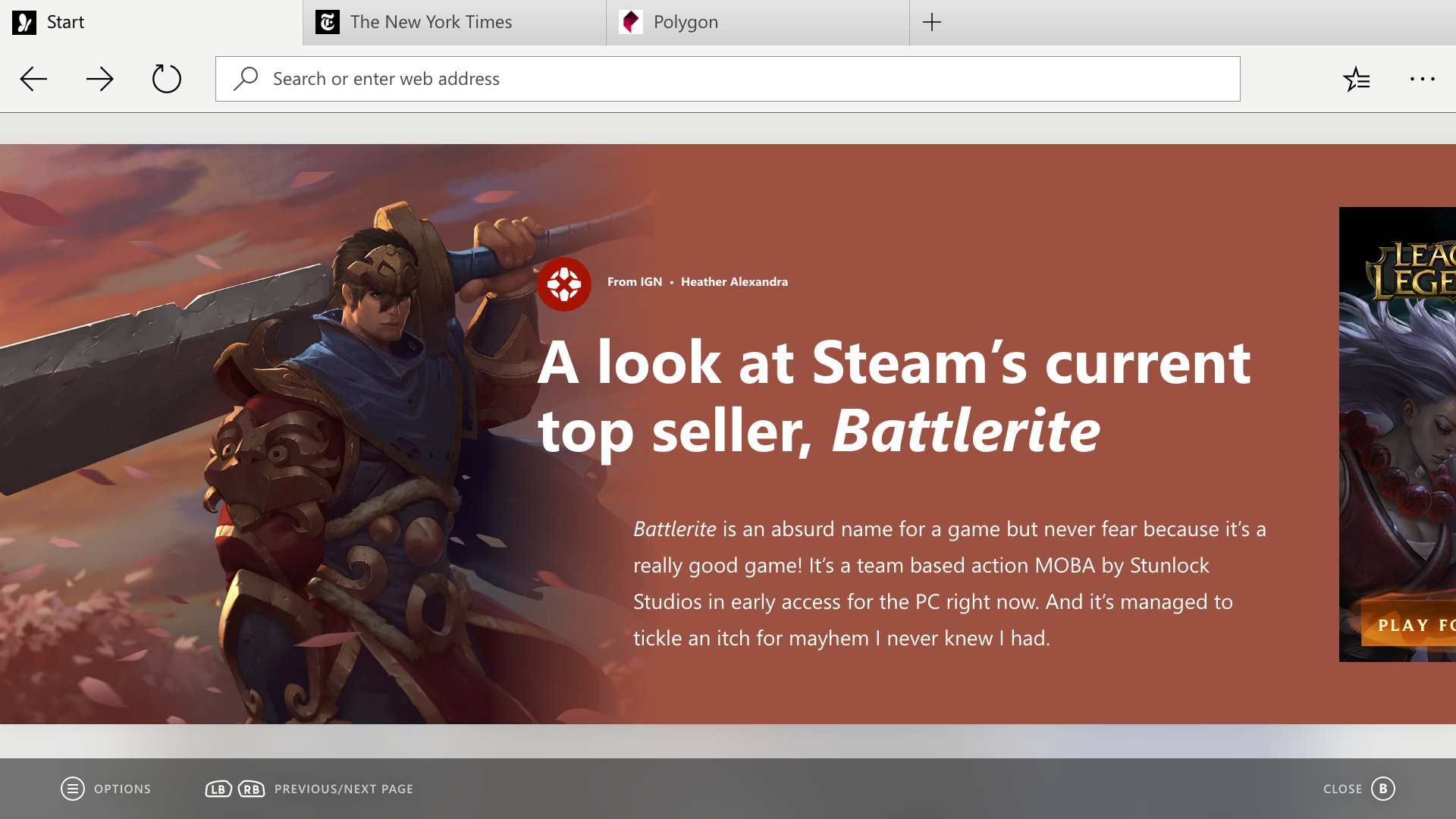The image size is (1456, 819).
Task: Click the Polygon tab favicon
Action: point(631,22)
